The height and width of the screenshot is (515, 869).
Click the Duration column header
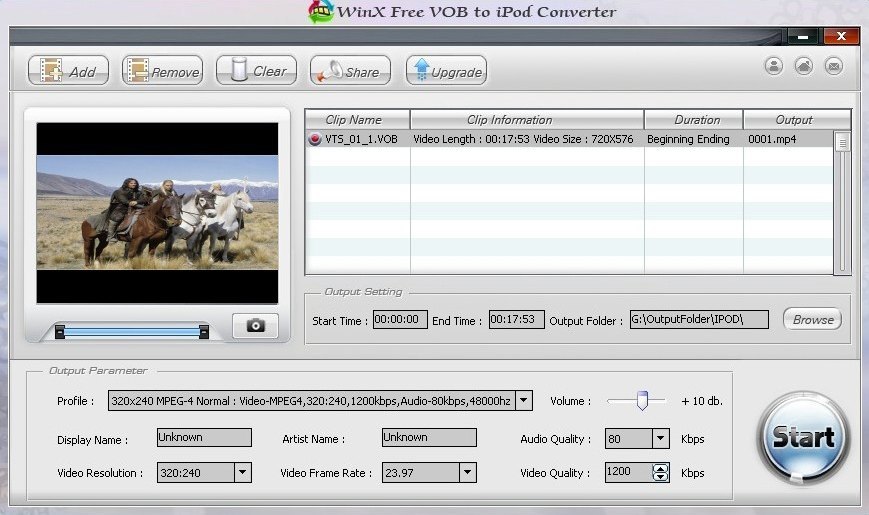click(693, 120)
